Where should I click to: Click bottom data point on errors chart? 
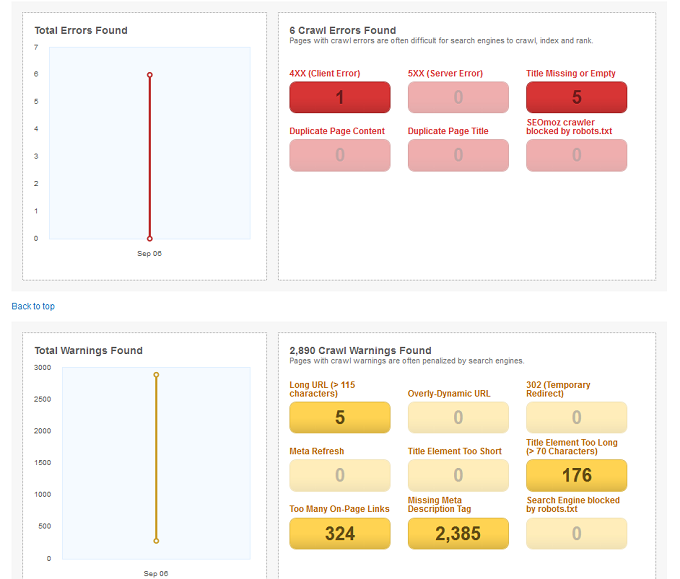tap(150, 239)
